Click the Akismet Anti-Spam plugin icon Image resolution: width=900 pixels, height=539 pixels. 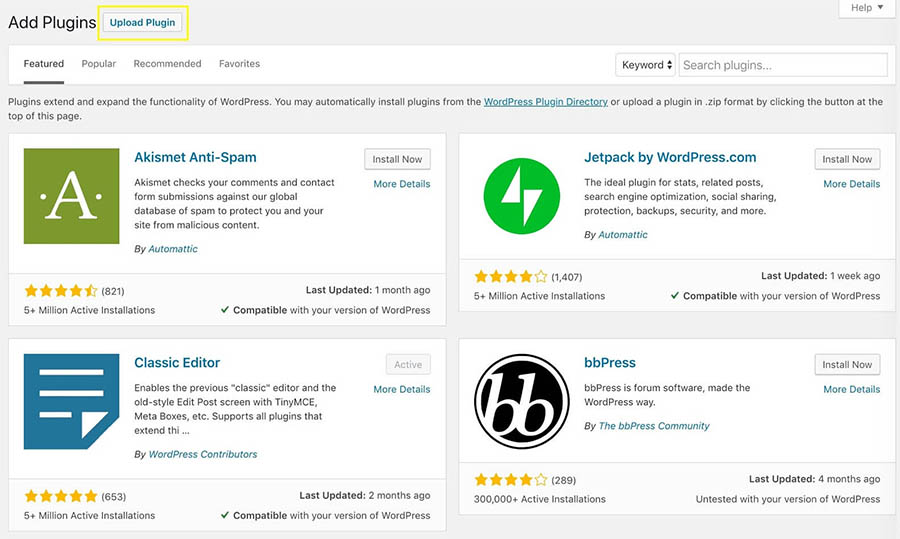tap(71, 196)
